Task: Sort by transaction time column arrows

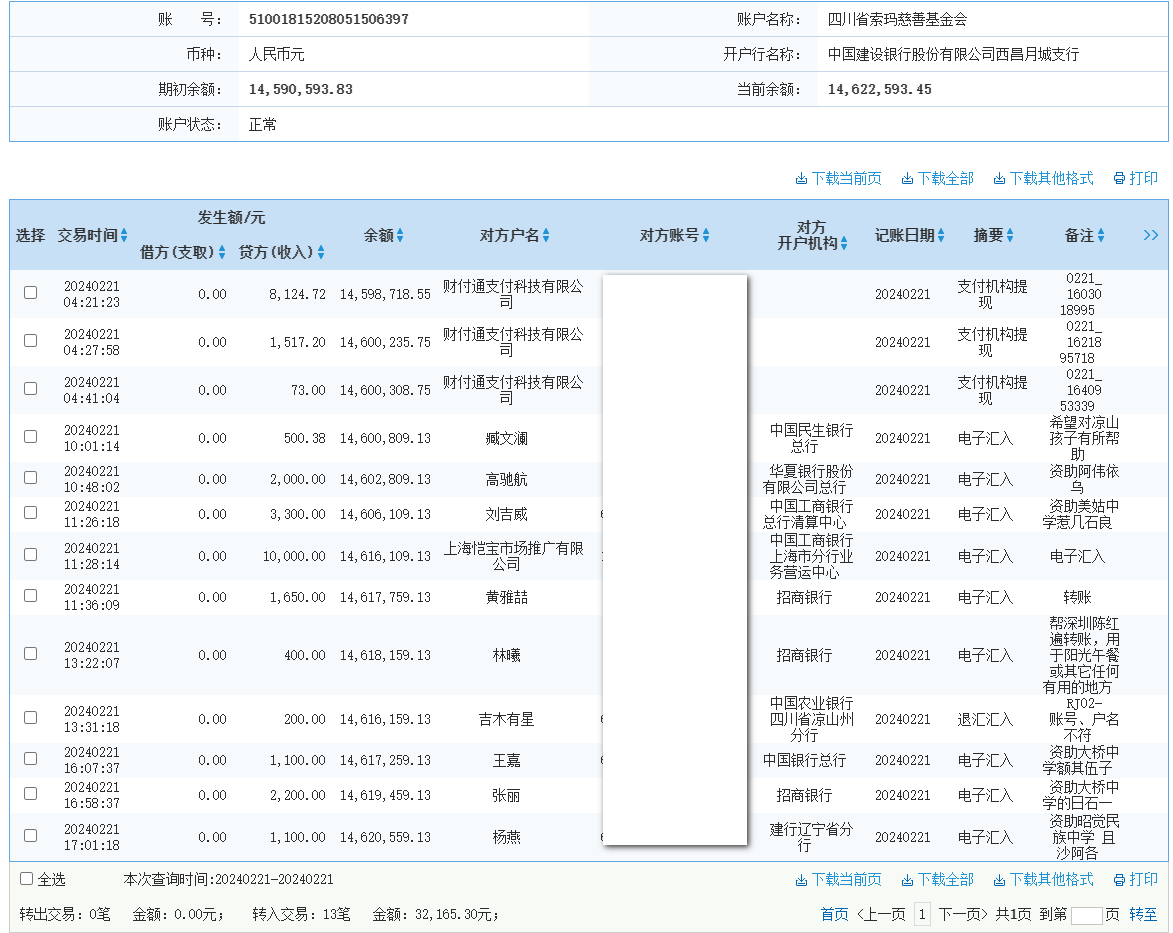Action: 124,236
